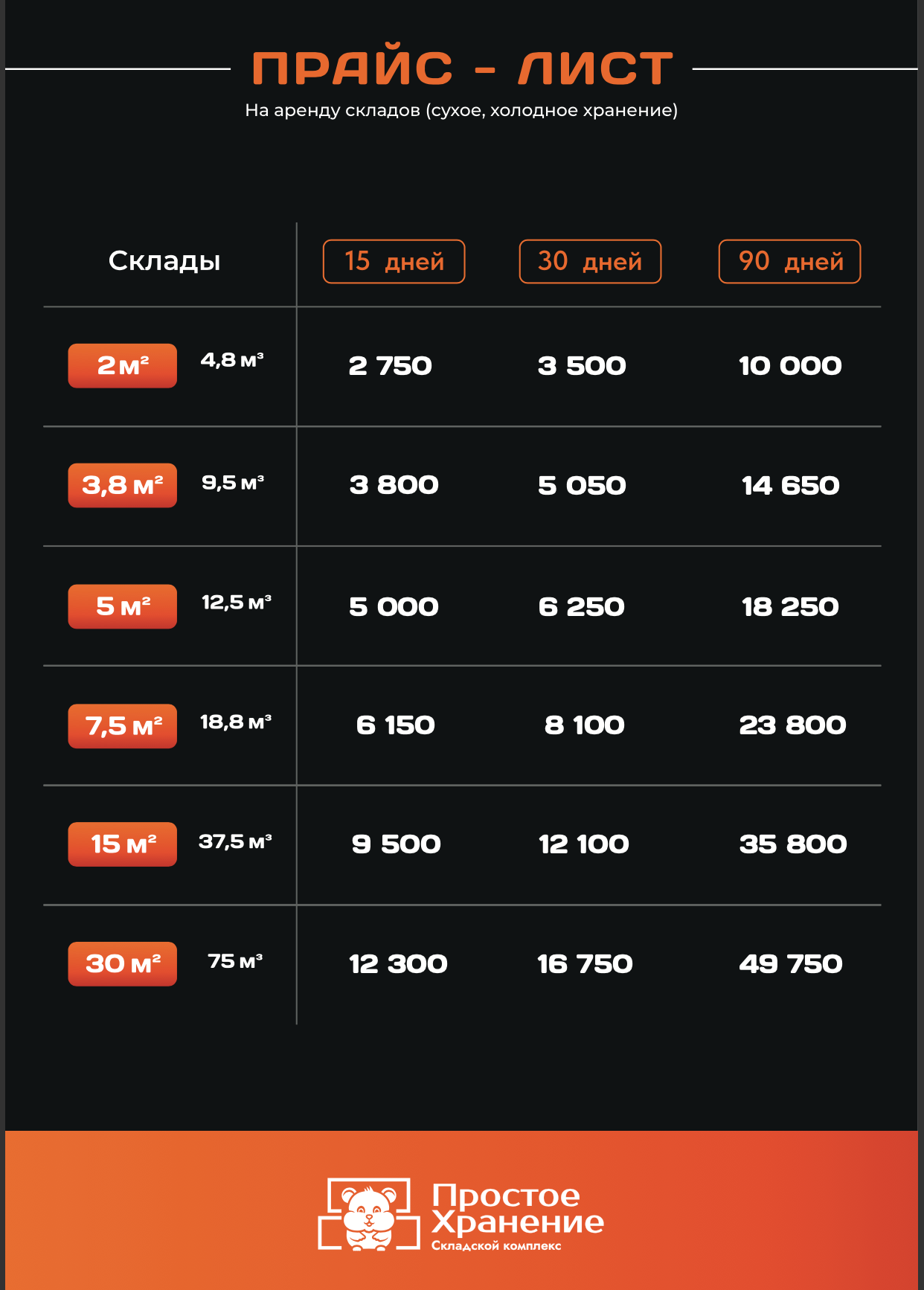
Task: Click the Складской комплекс tagline
Action: (x=496, y=1246)
